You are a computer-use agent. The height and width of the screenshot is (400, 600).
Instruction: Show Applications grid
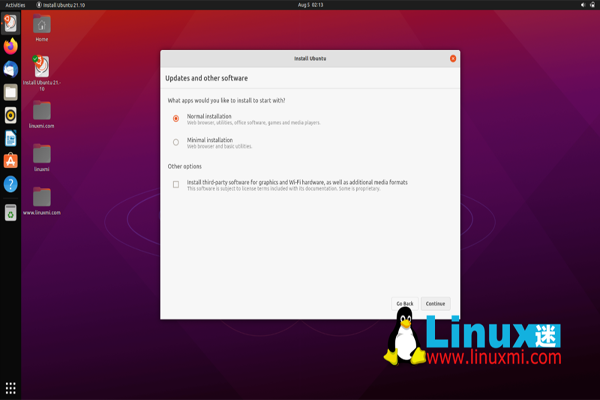pyautogui.click(x=10, y=388)
